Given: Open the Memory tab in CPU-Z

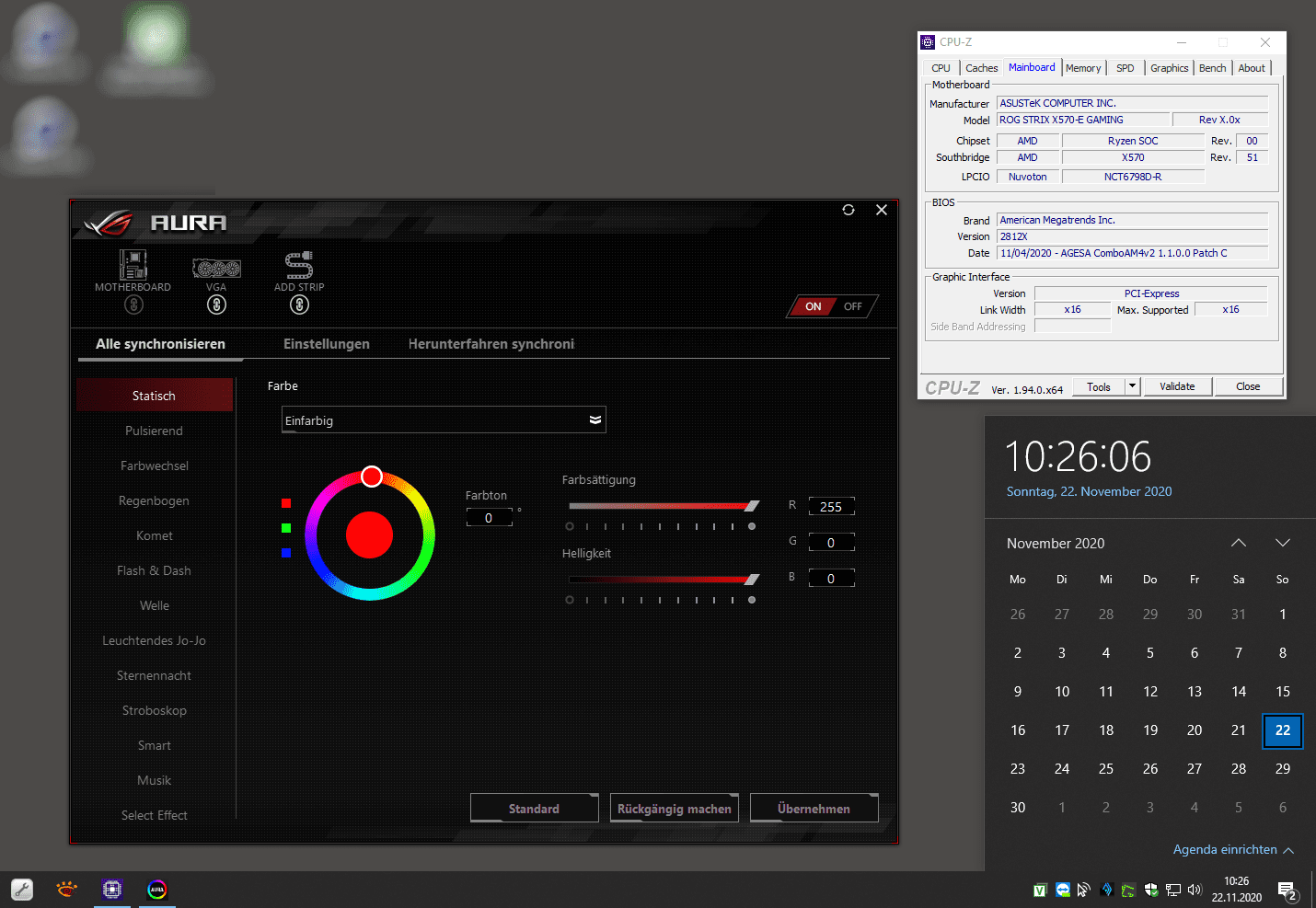Looking at the screenshot, I should point(1083,68).
